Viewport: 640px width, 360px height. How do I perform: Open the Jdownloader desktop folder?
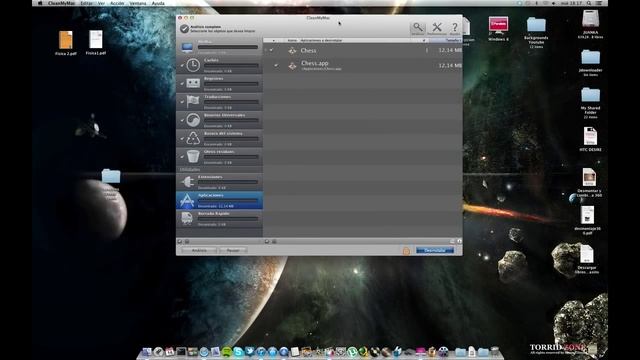pos(590,58)
